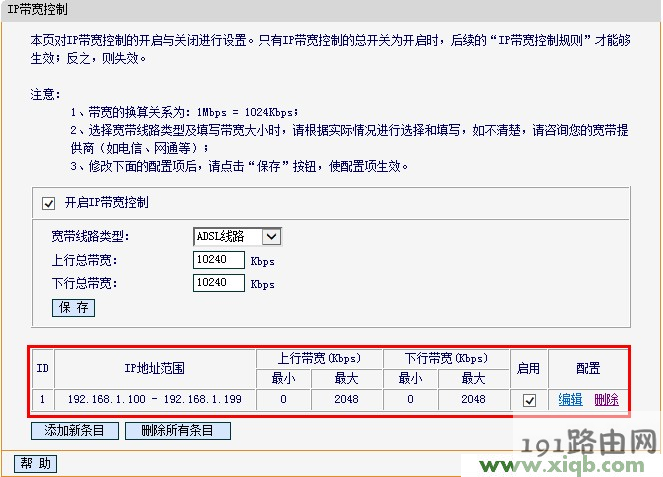Uncheck the 启用 checkbox for rule 1
663x477 pixels.
coord(529,400)
